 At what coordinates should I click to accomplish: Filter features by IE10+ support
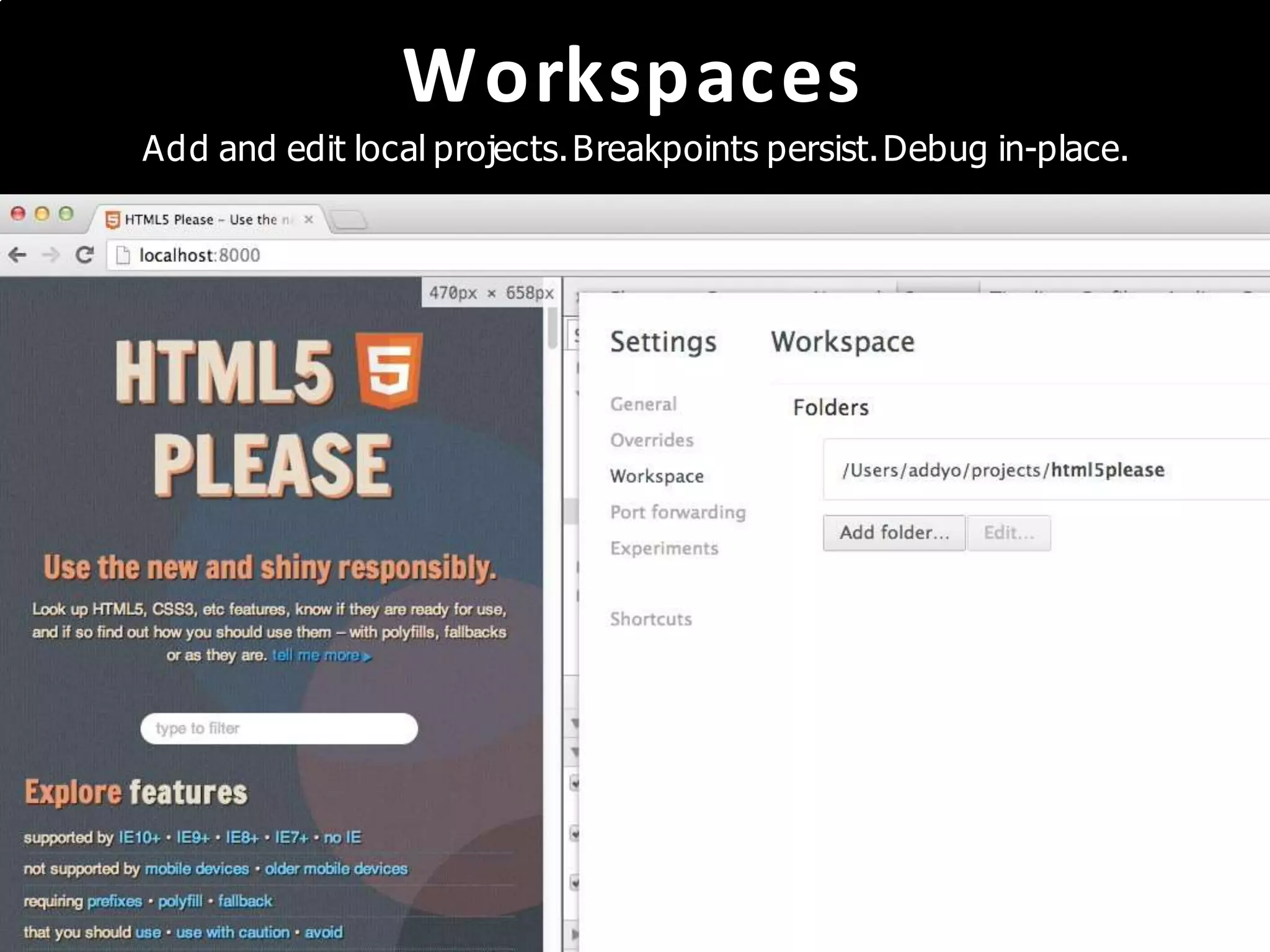coord(139,838)
